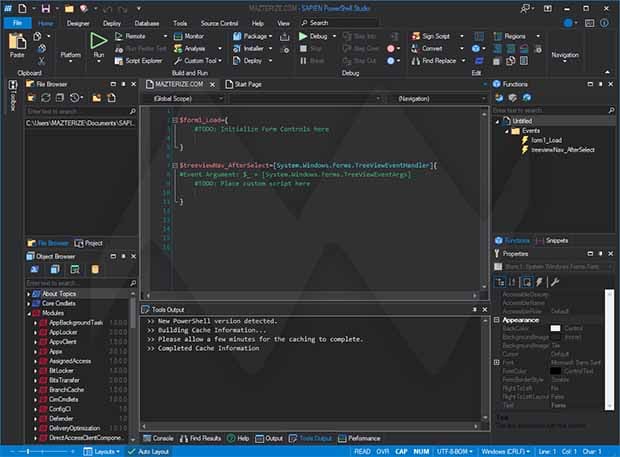Click the Regions icon
Viewport: 620px width, 457px height.
[x=498, y=36]
